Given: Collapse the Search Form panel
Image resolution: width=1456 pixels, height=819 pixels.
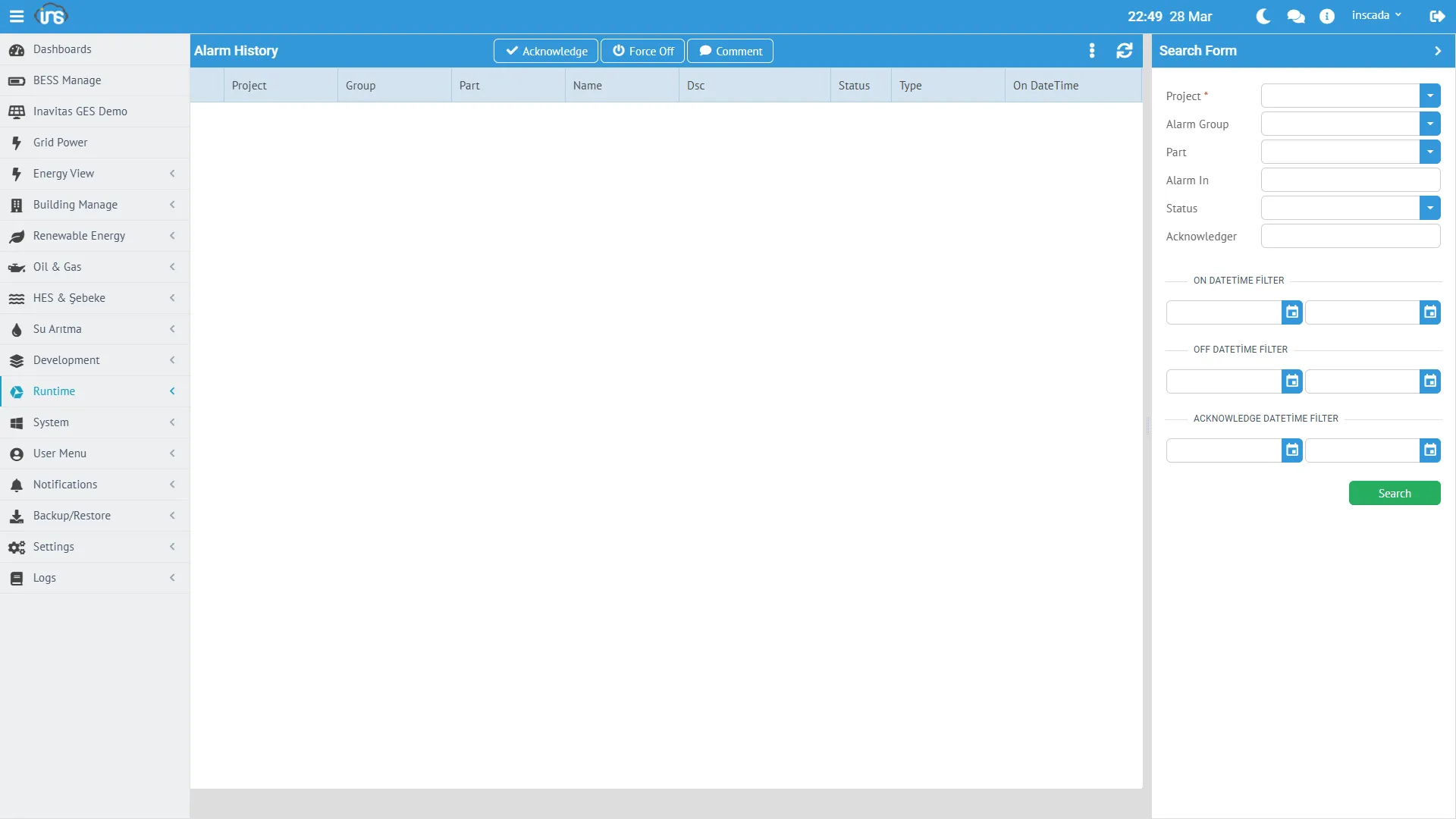Looking at the screenshot, I should click(x=1437, y=51).
